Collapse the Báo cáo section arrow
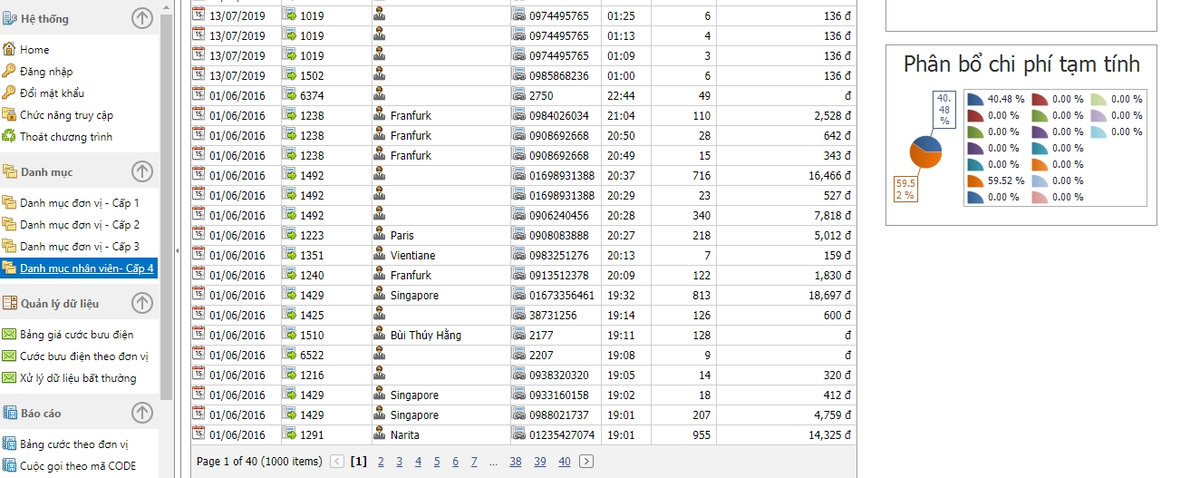 pos(143,412)
